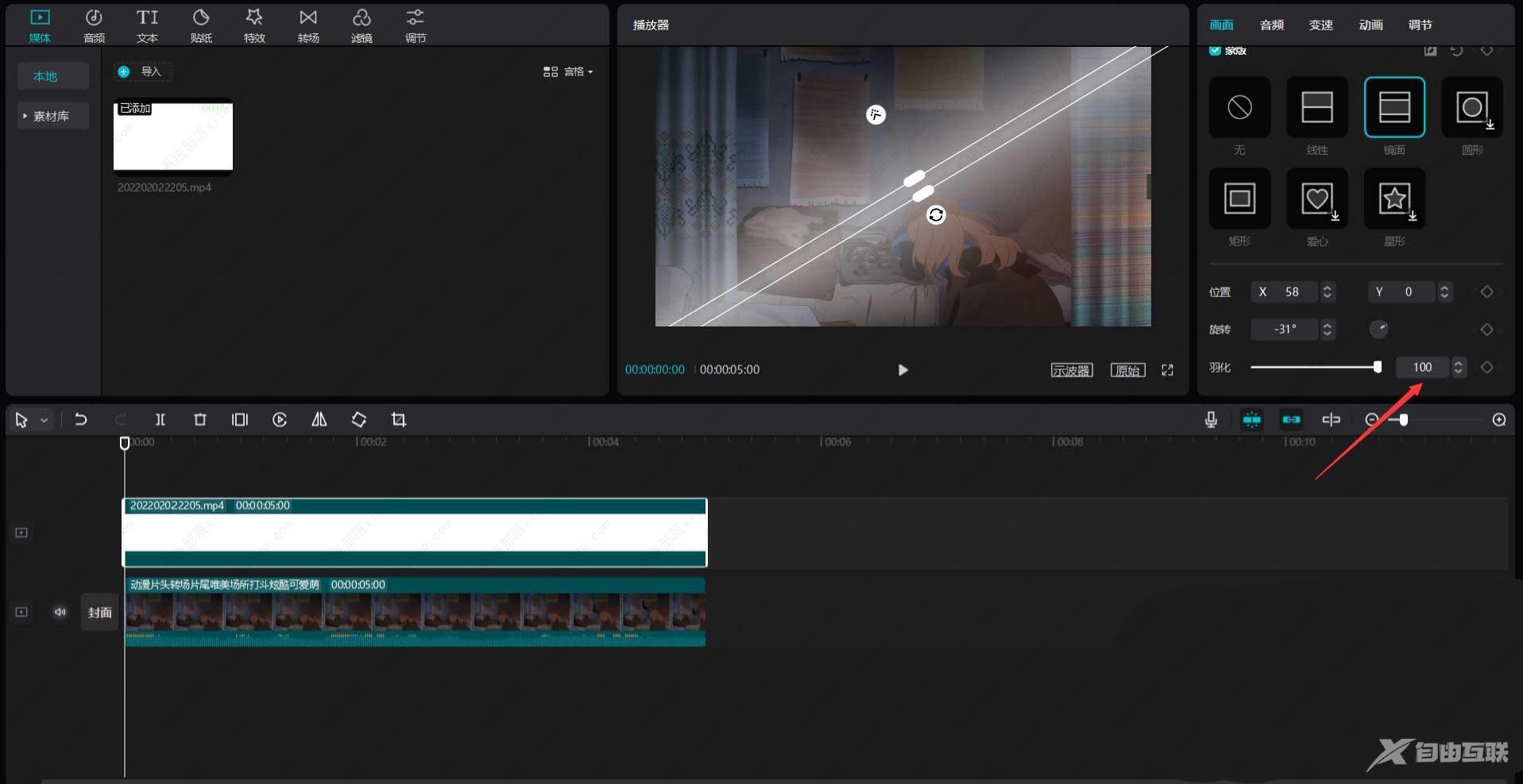Uncheck the 蒙版 (Mask) checkbox
The width and height of the screenshot is (1523, 784).
pos(1215,51)
